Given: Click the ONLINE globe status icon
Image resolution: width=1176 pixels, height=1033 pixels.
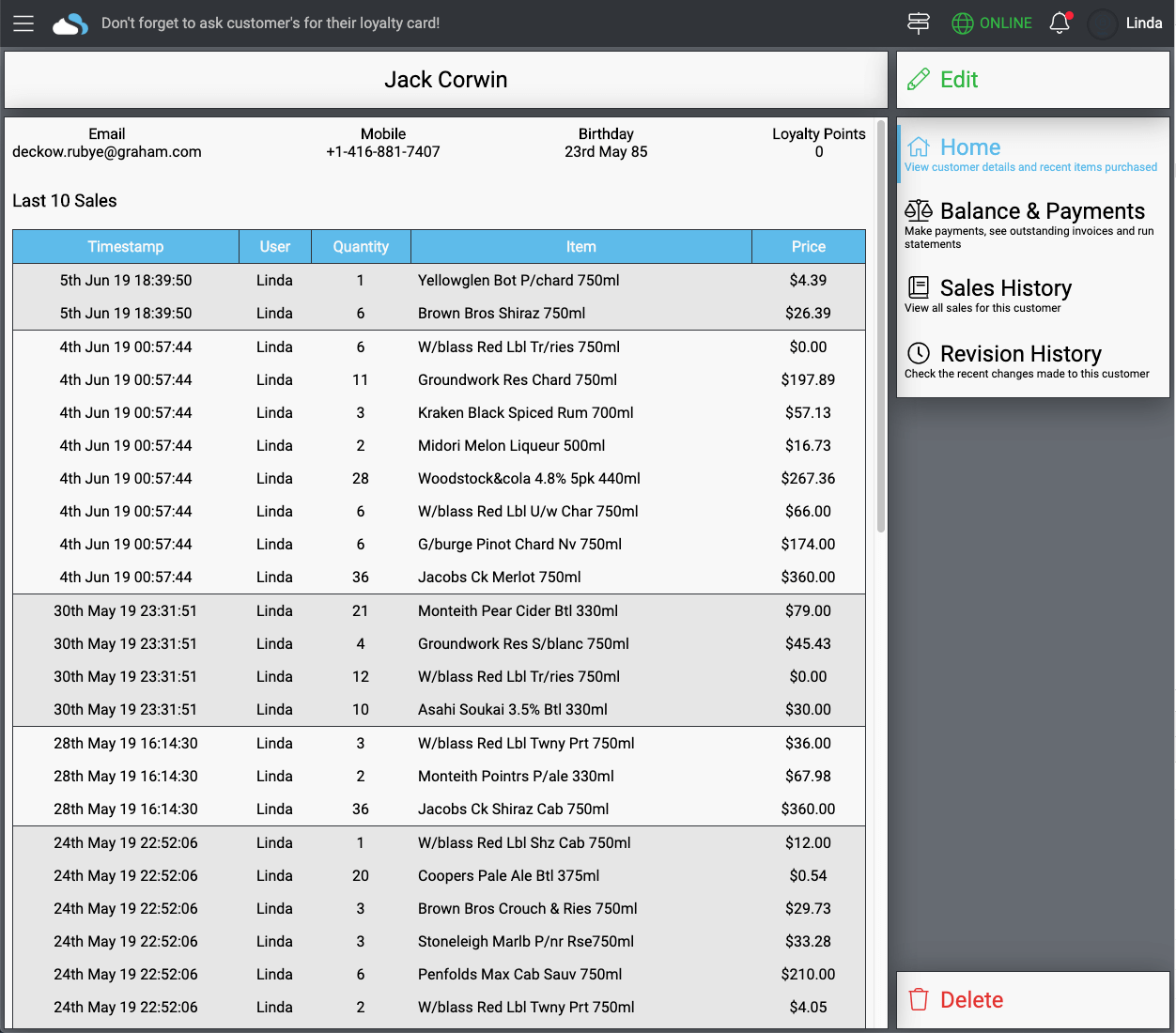Looking at the screenshot, I should pyautogui.click(x=963, y=23).
